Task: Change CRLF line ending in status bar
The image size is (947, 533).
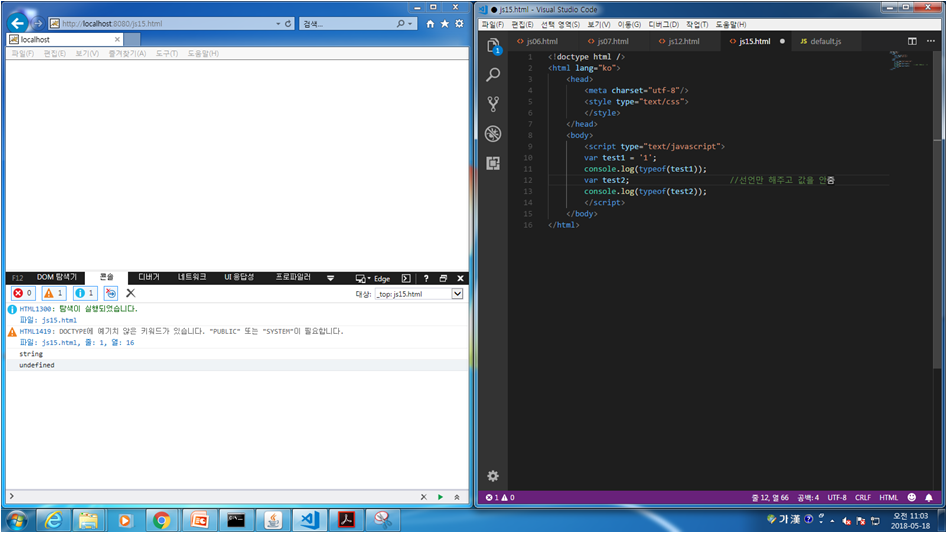Action: pos(862,497)
